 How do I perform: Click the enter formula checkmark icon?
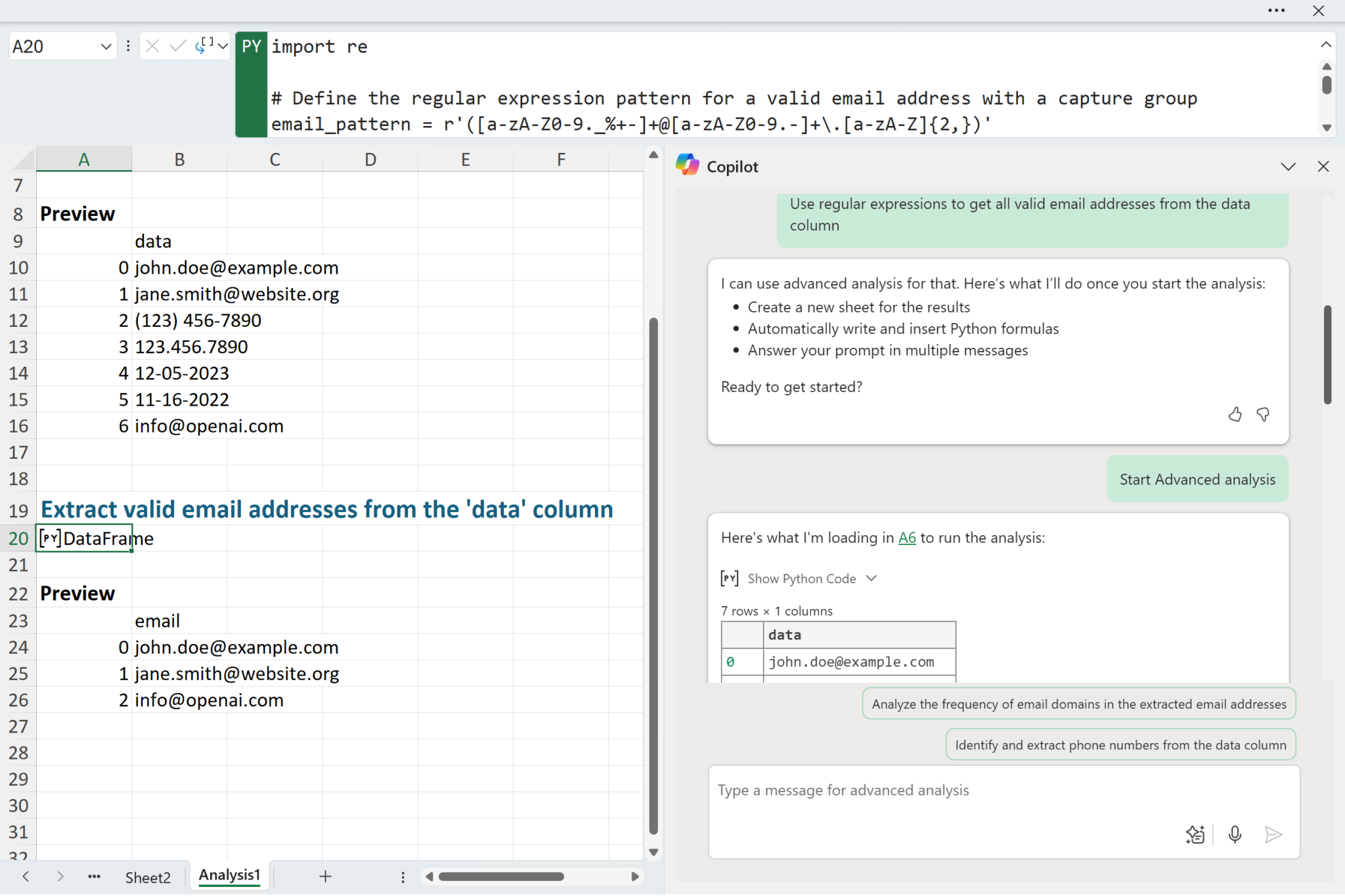(x=177, y=46)
